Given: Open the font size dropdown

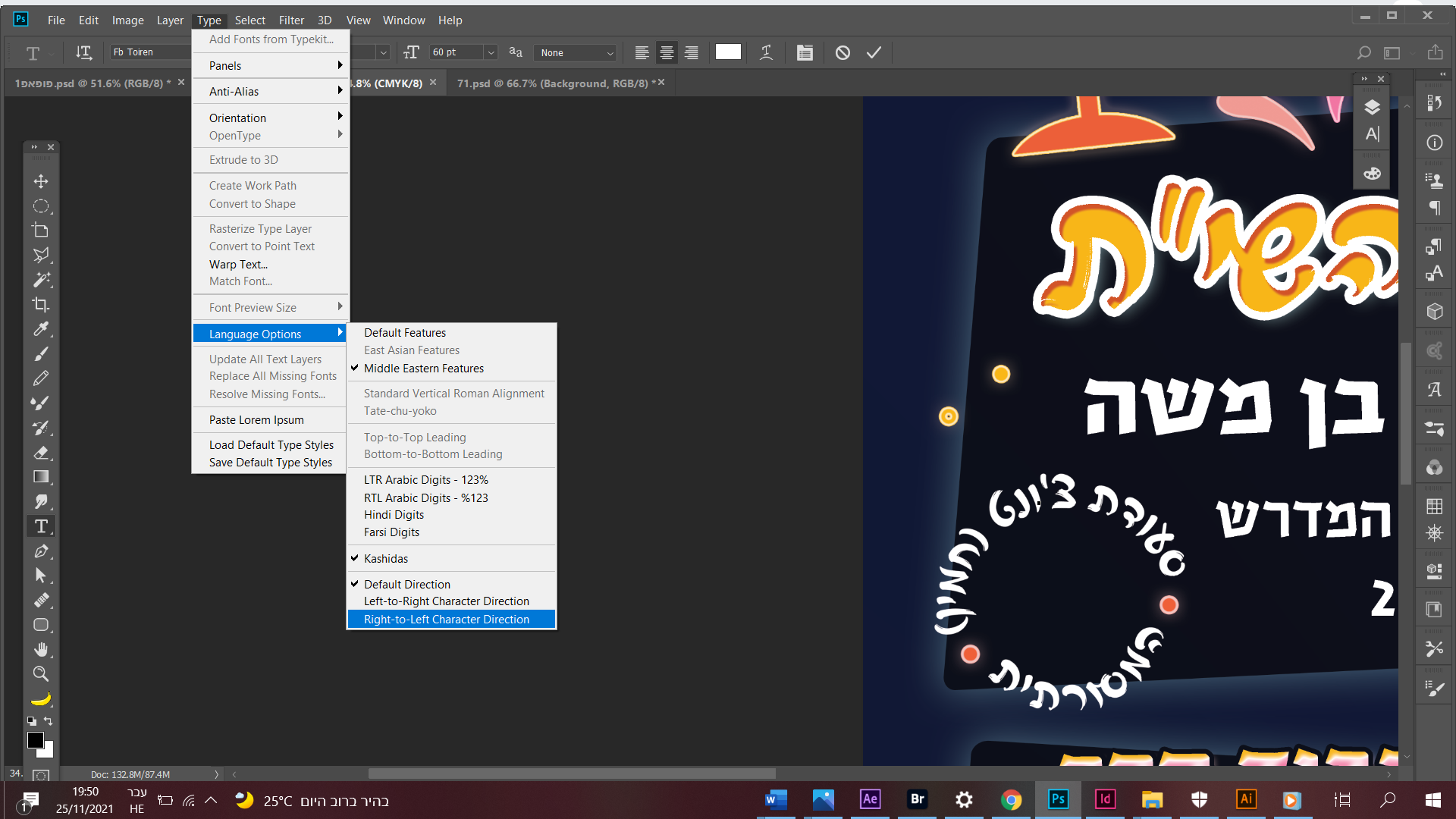Looking at the screenshot, I should coord(491,52).
